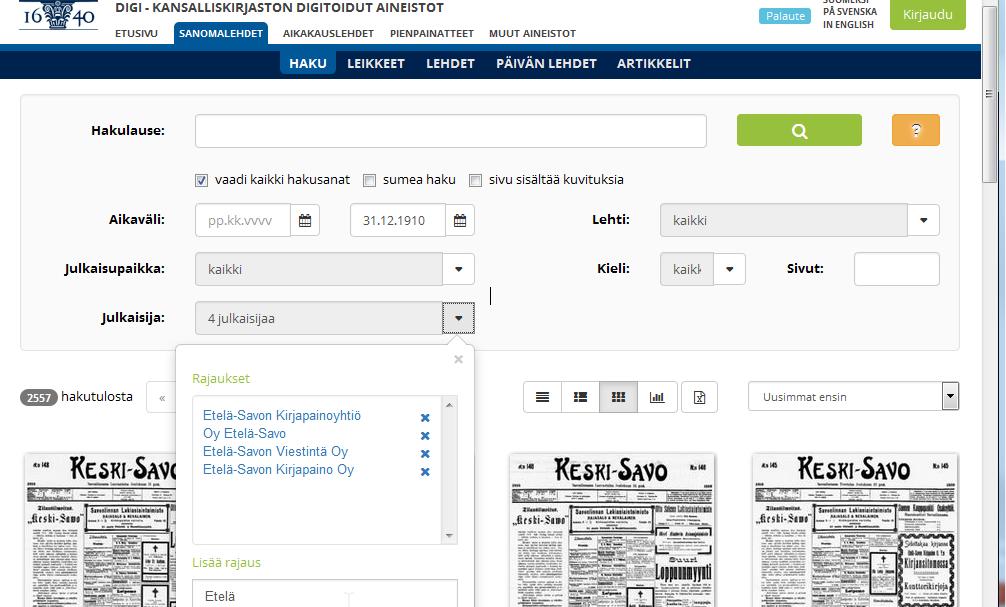Click the Etelä-Savon Kirjapainoyhtiö link

coord(282,415)
